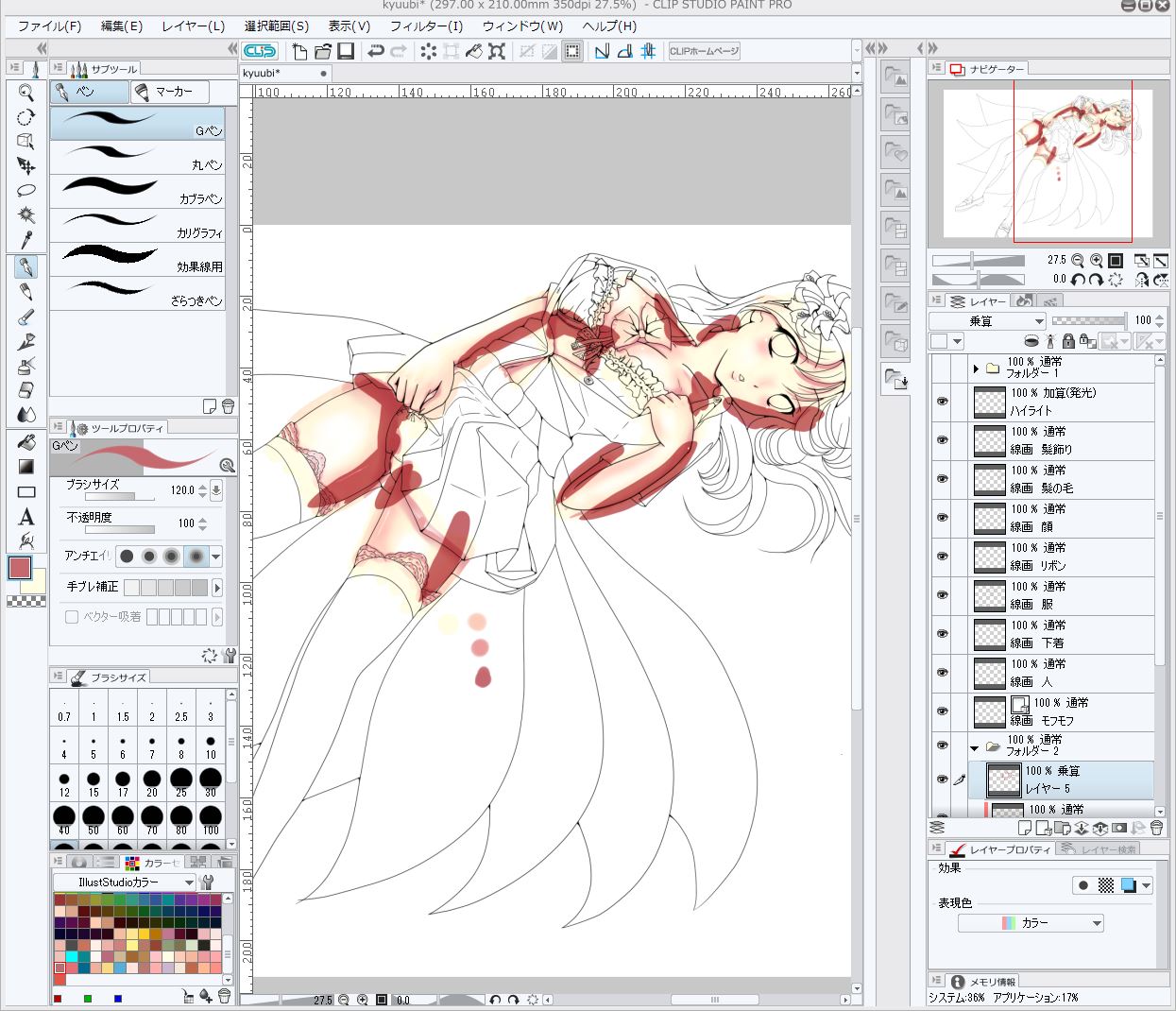Collapse フォルダー 2 layer folder
The height and width of the screenshot is (1011, 1176).
click(x=975, y=749)
